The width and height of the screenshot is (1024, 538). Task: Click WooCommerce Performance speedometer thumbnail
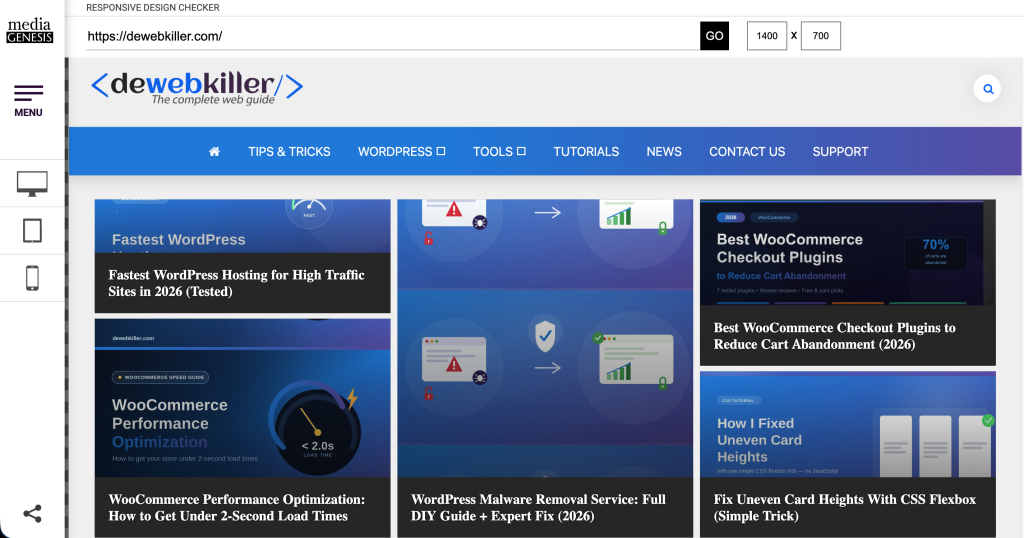tap(242, 398)
